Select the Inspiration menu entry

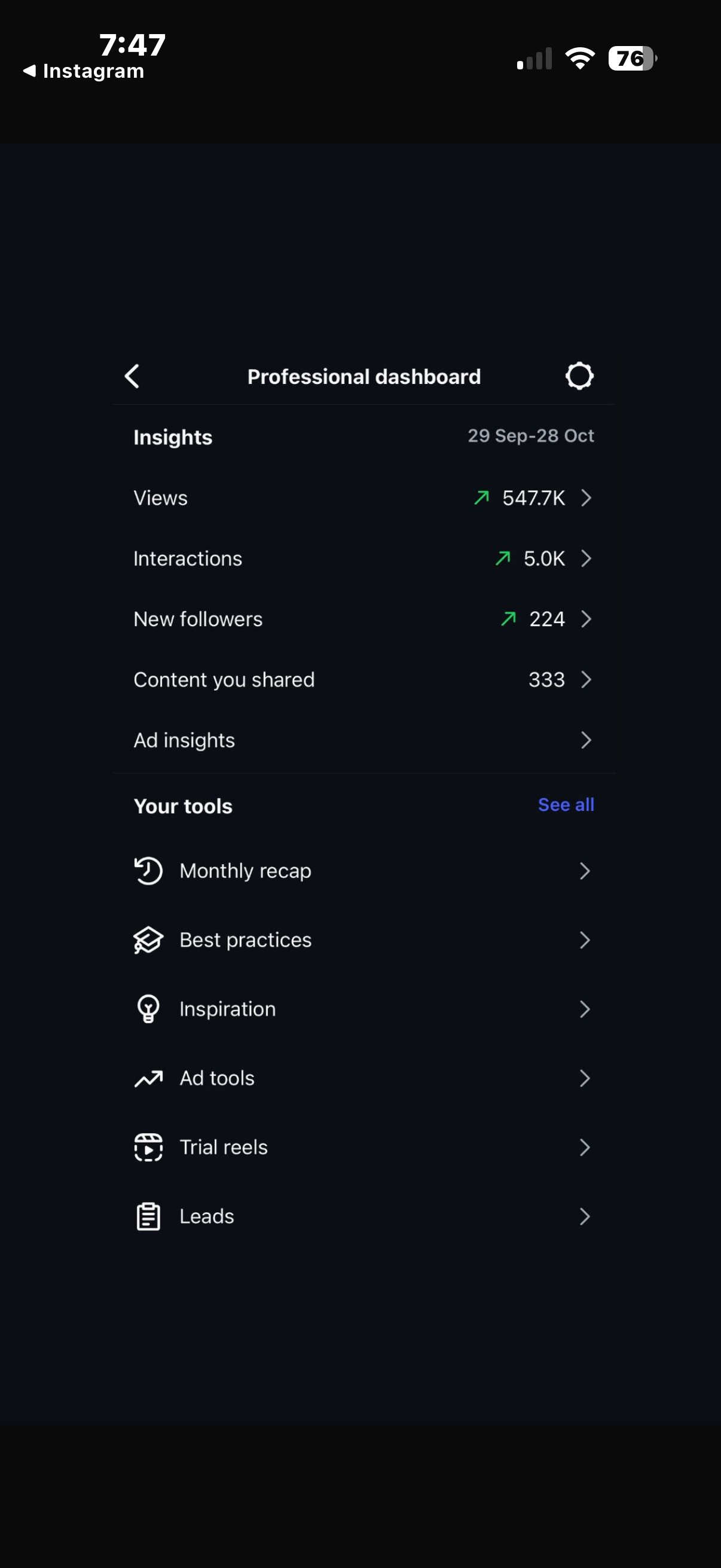point(228,1009)
